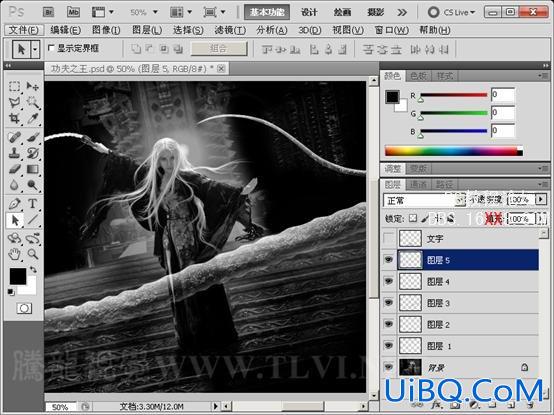Screen dimensions: 554x415
Task: Select the Eyedropper tool
Action: point(33,119)
